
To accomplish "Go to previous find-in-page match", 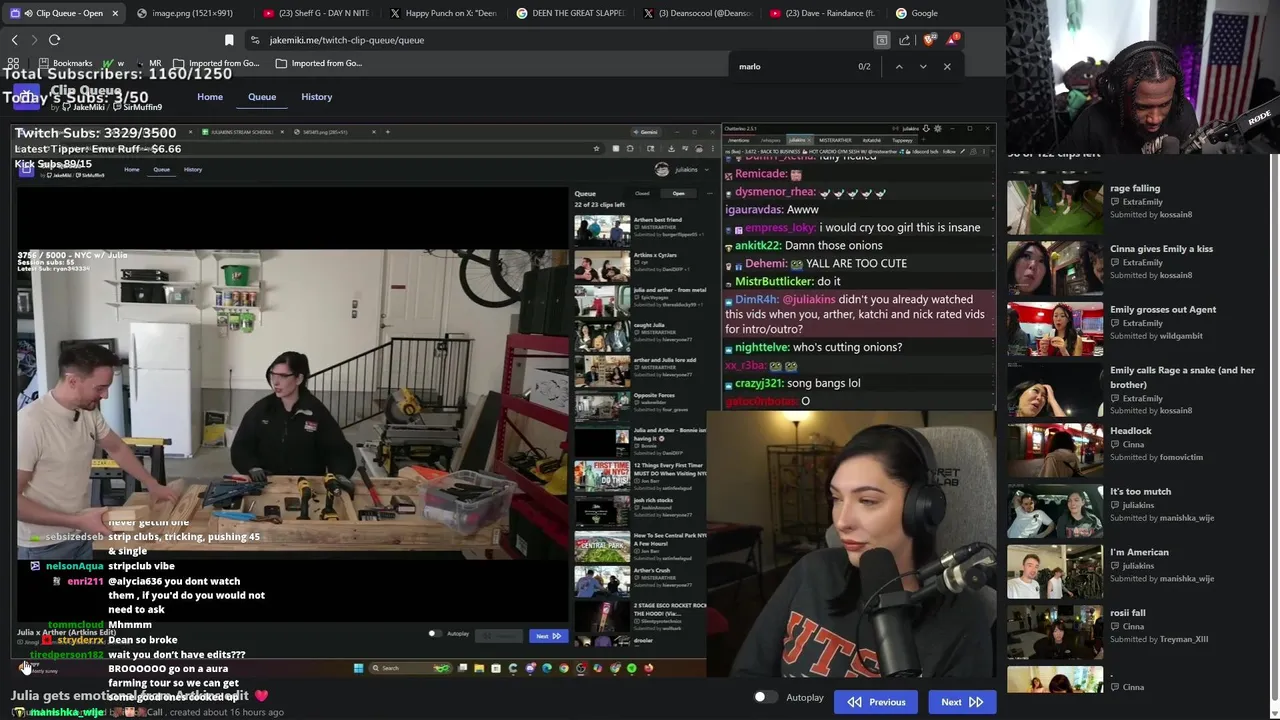I will tap(898, 66).
